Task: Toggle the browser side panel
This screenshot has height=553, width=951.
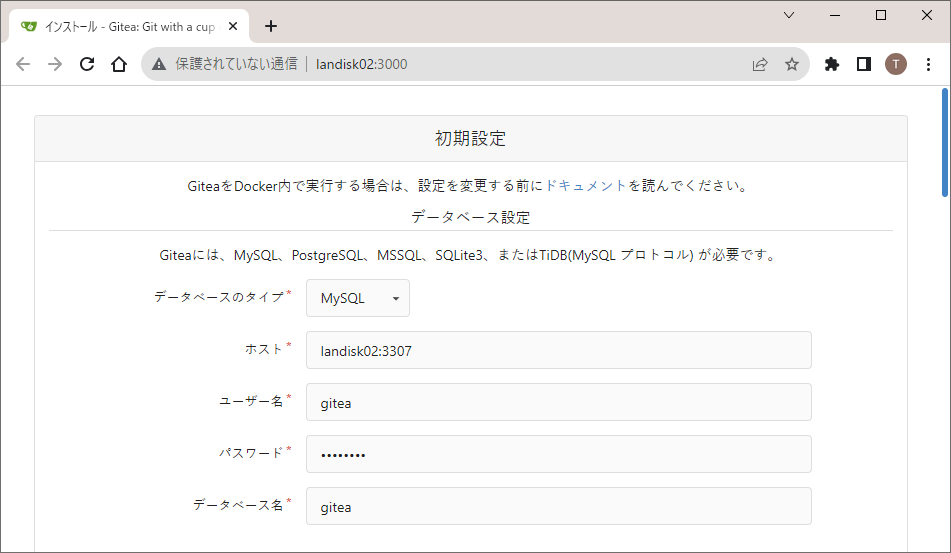Action: pyautogui.click(x=863, y=64)
